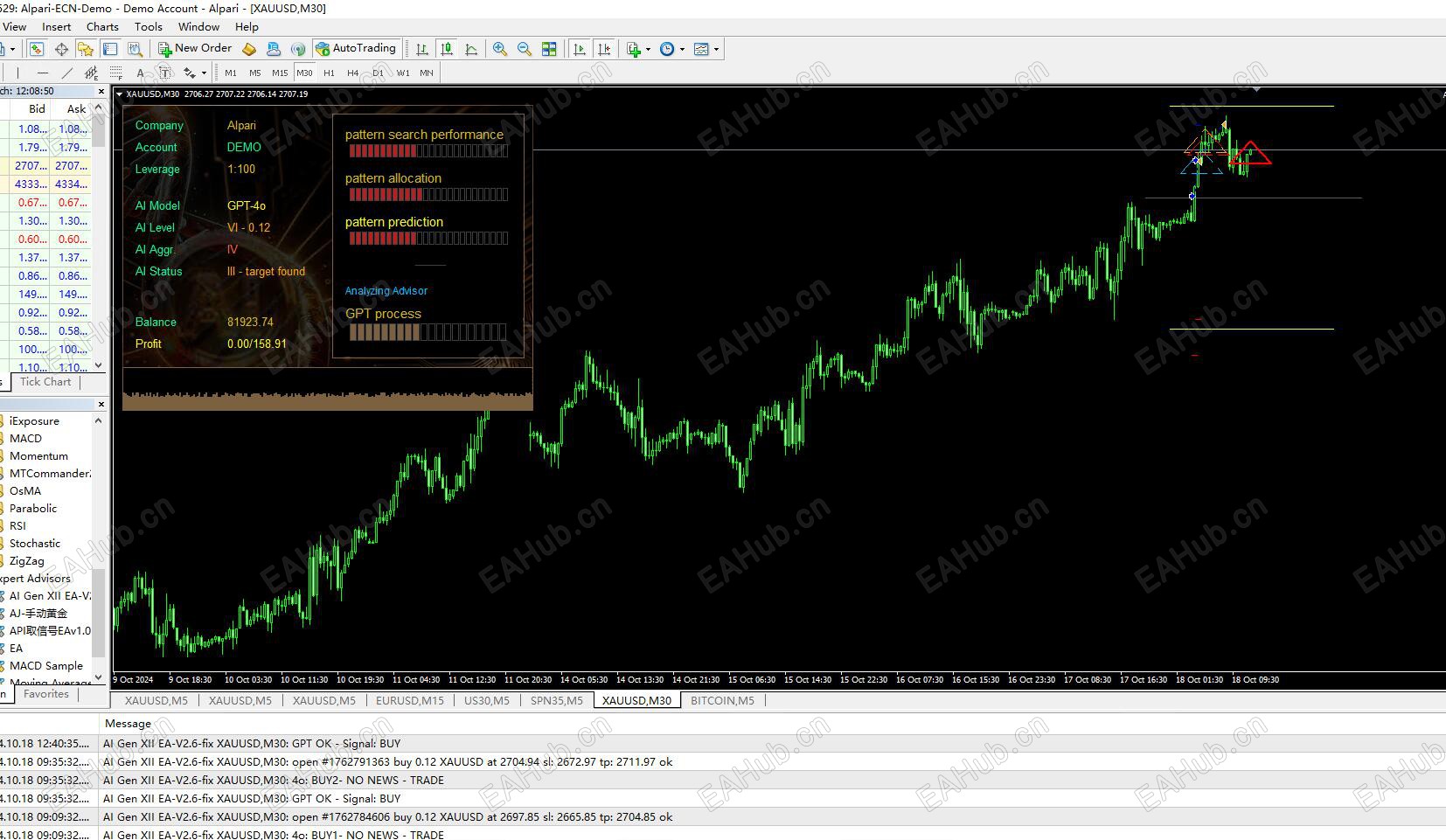Image resolution: width=1446 pixels, height=840 pixels.
Task: Close the Market Watch panel
Action: pyautogui.click(x=101, y=91)
